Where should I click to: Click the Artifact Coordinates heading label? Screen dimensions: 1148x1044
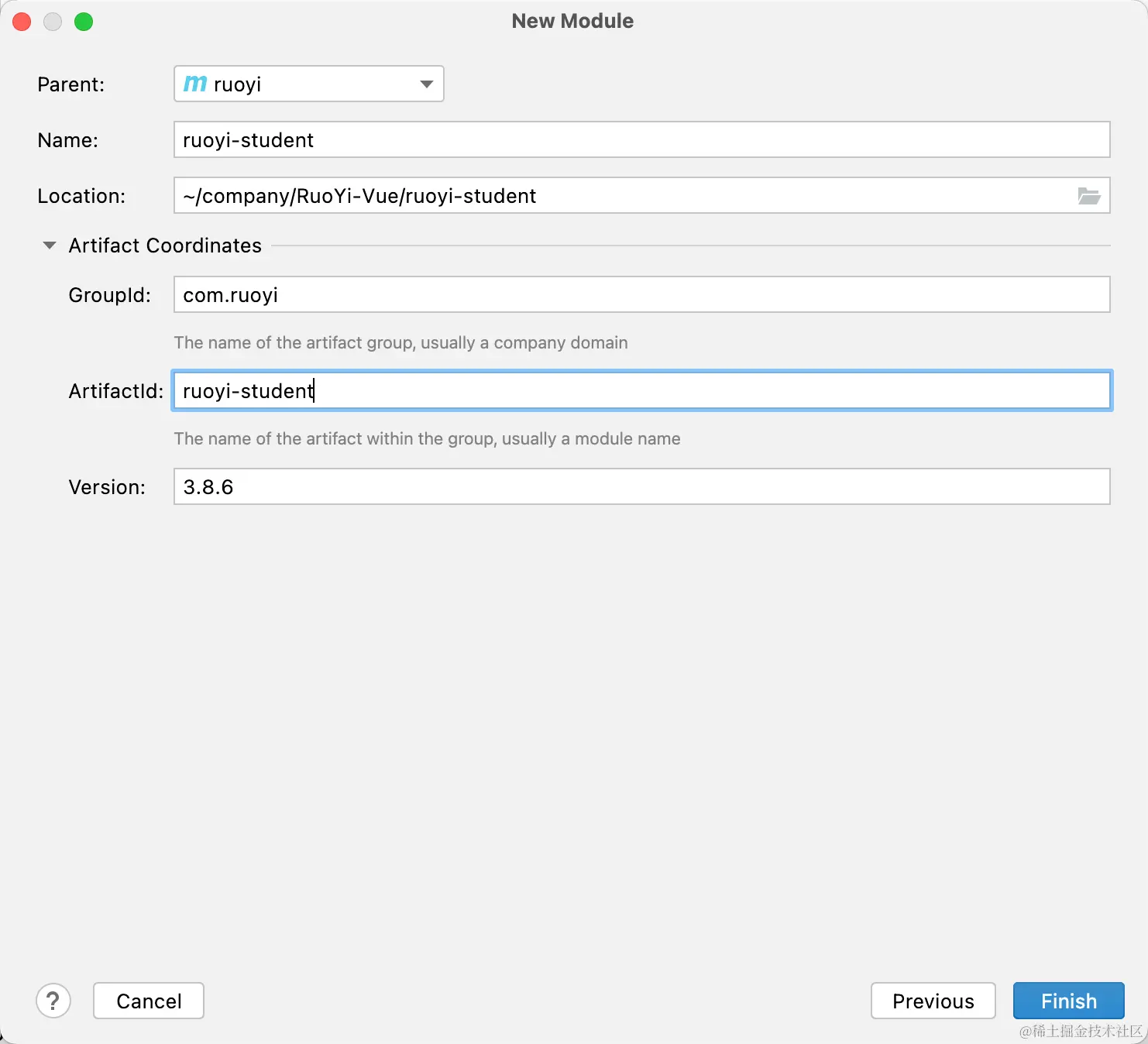[165, 246]
